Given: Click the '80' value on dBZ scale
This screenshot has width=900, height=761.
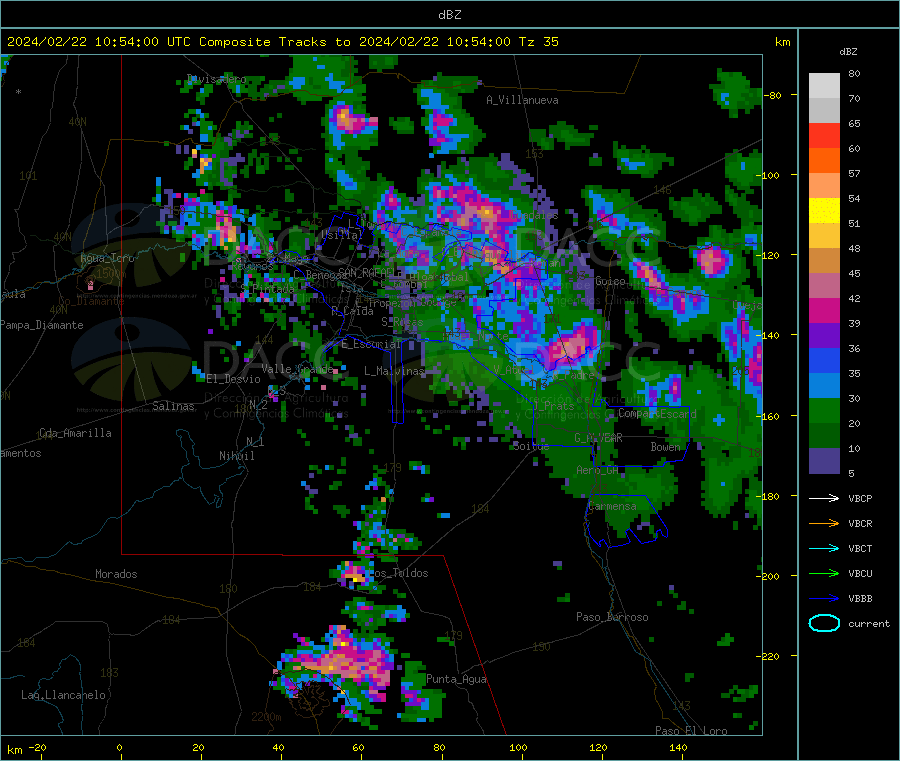Looking at the screenshot, I should pos(854,73).
